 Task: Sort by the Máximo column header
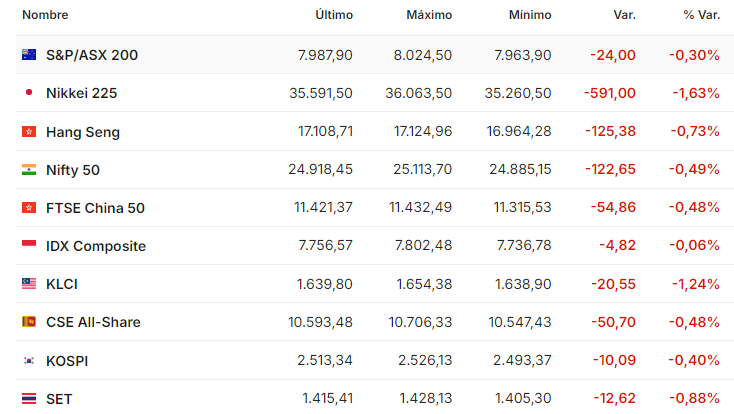pyautogui.click(x=429, y=15)
